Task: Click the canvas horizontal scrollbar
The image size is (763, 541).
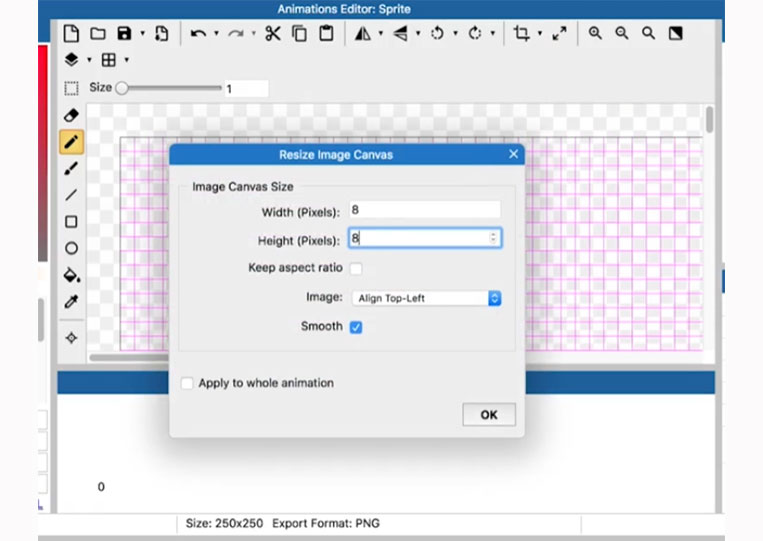Action: (x=129, y=358)
